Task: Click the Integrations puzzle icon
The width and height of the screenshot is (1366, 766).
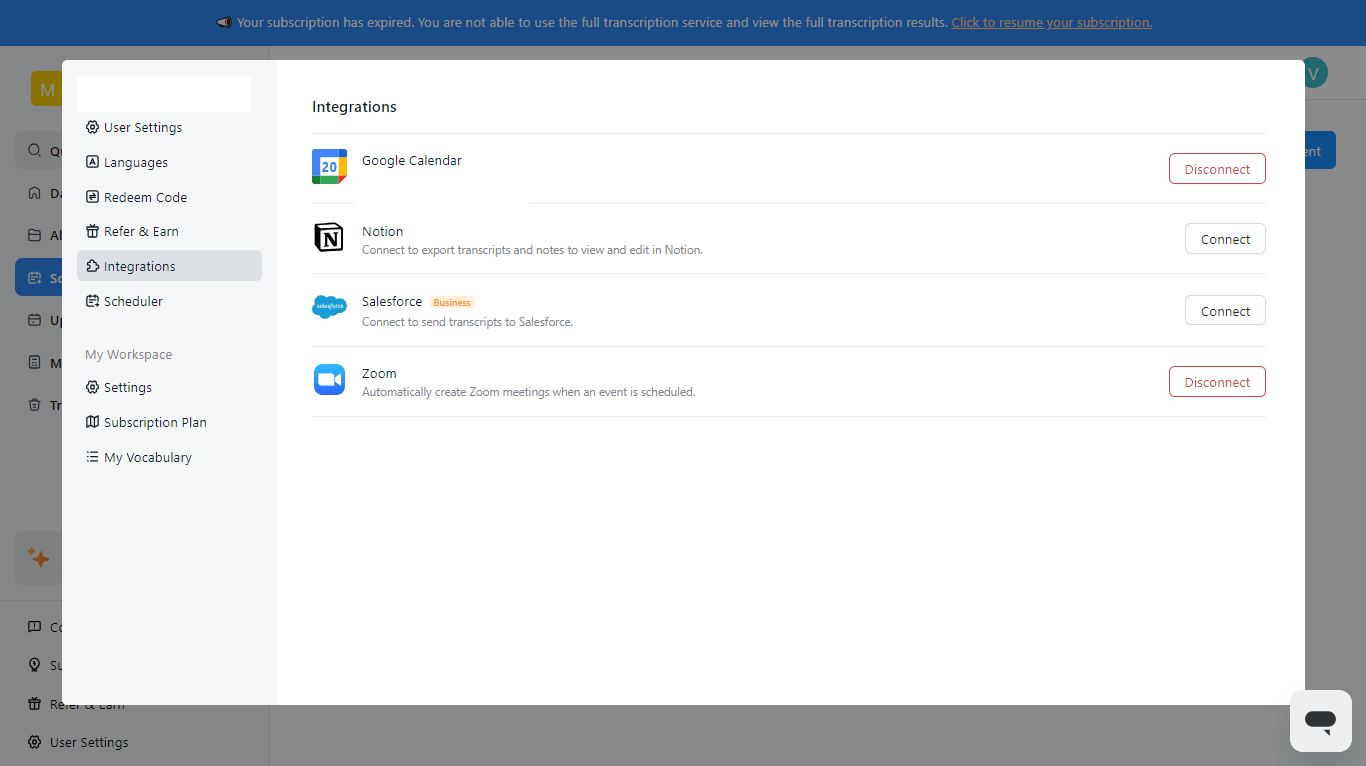Action: coord(92,266)
